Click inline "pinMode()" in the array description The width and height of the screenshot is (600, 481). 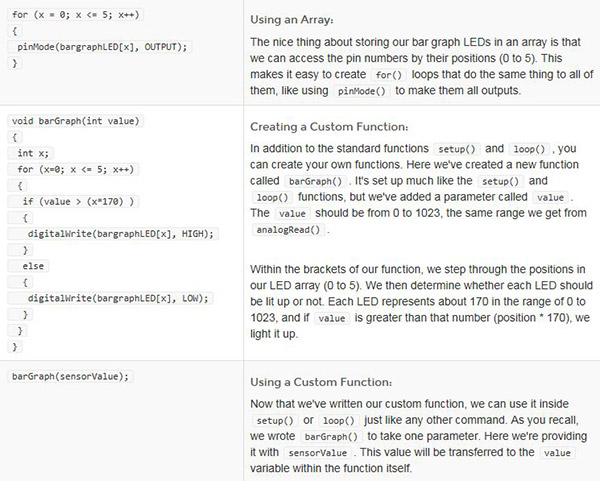click(362, 90)
